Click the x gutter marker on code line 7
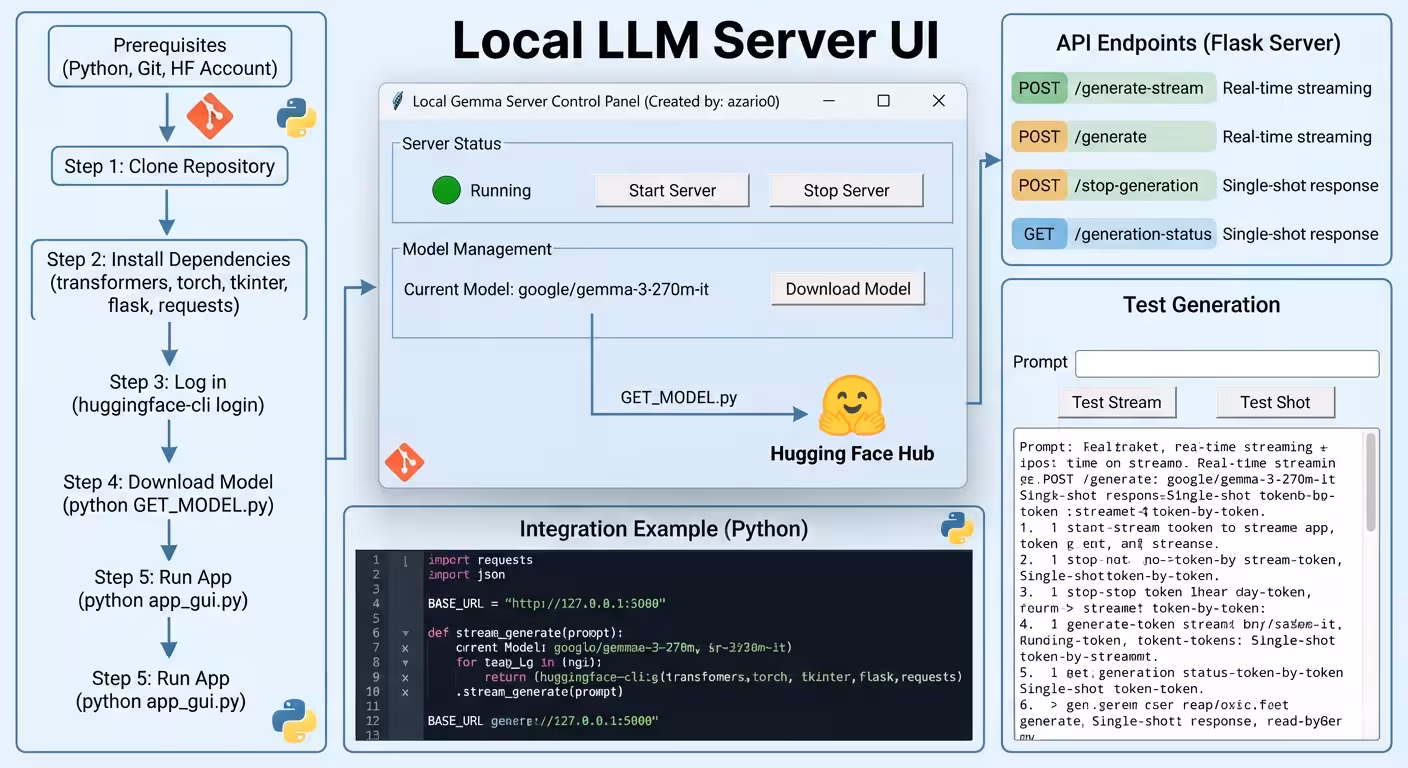 tap(405, 648)
